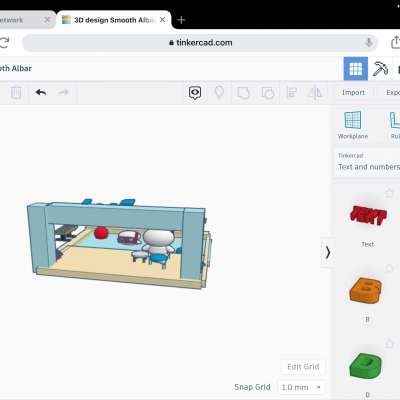The image size is (400, 400).
Task: Open the Text and numbers shapes dropdown
Action: 367,162
